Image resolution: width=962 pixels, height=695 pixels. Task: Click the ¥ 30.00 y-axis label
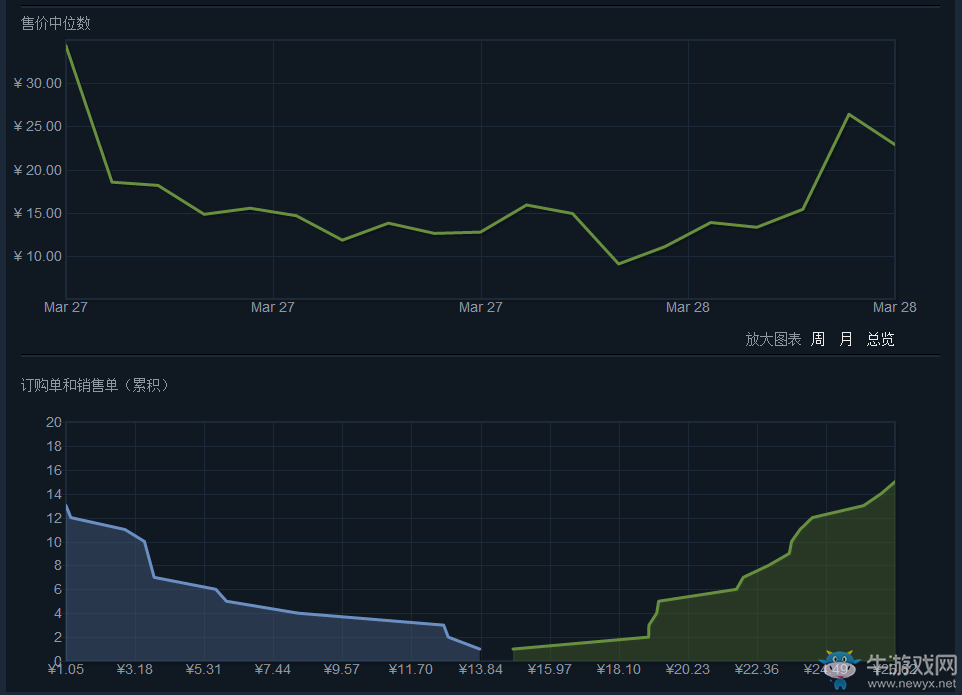38,83
